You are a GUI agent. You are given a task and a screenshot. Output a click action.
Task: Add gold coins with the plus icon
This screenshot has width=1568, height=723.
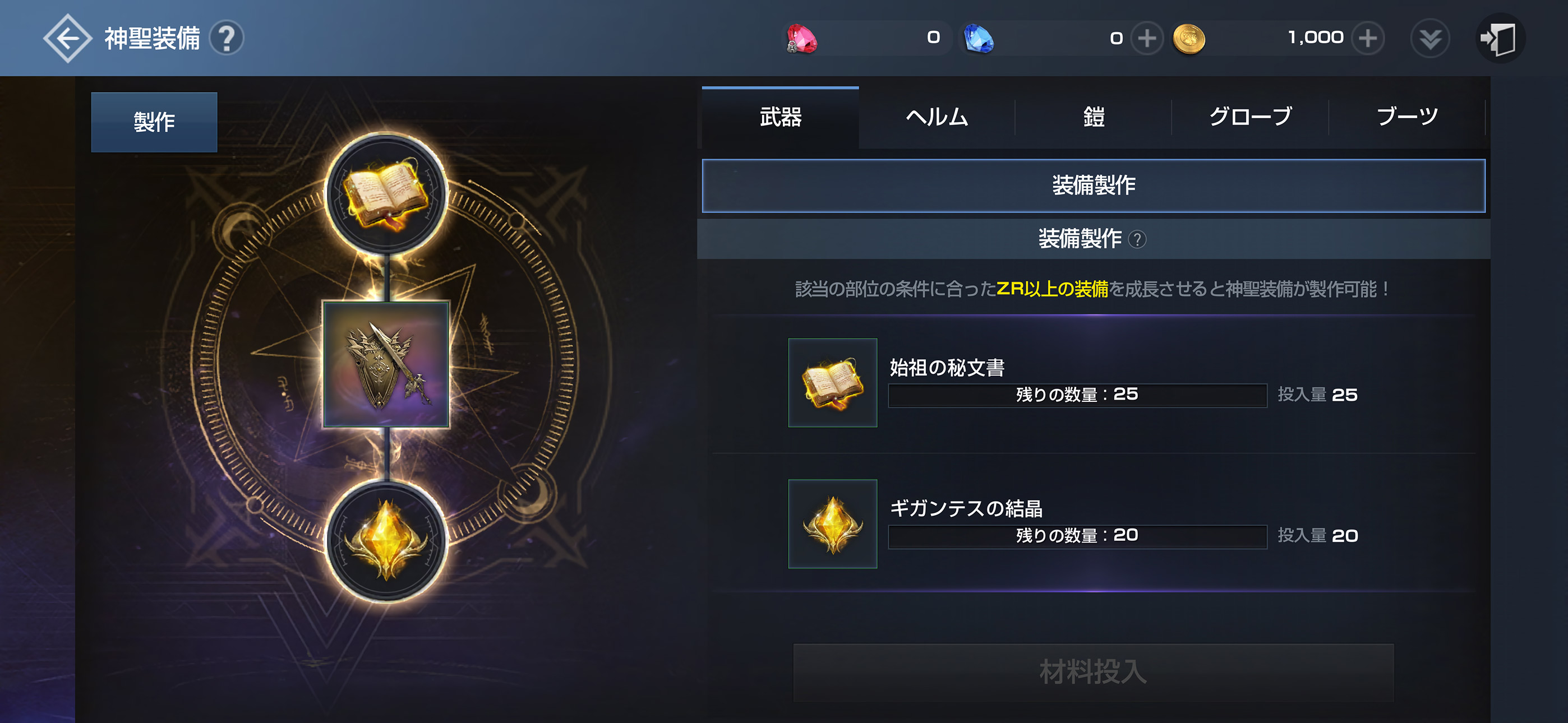[1368, 38]
